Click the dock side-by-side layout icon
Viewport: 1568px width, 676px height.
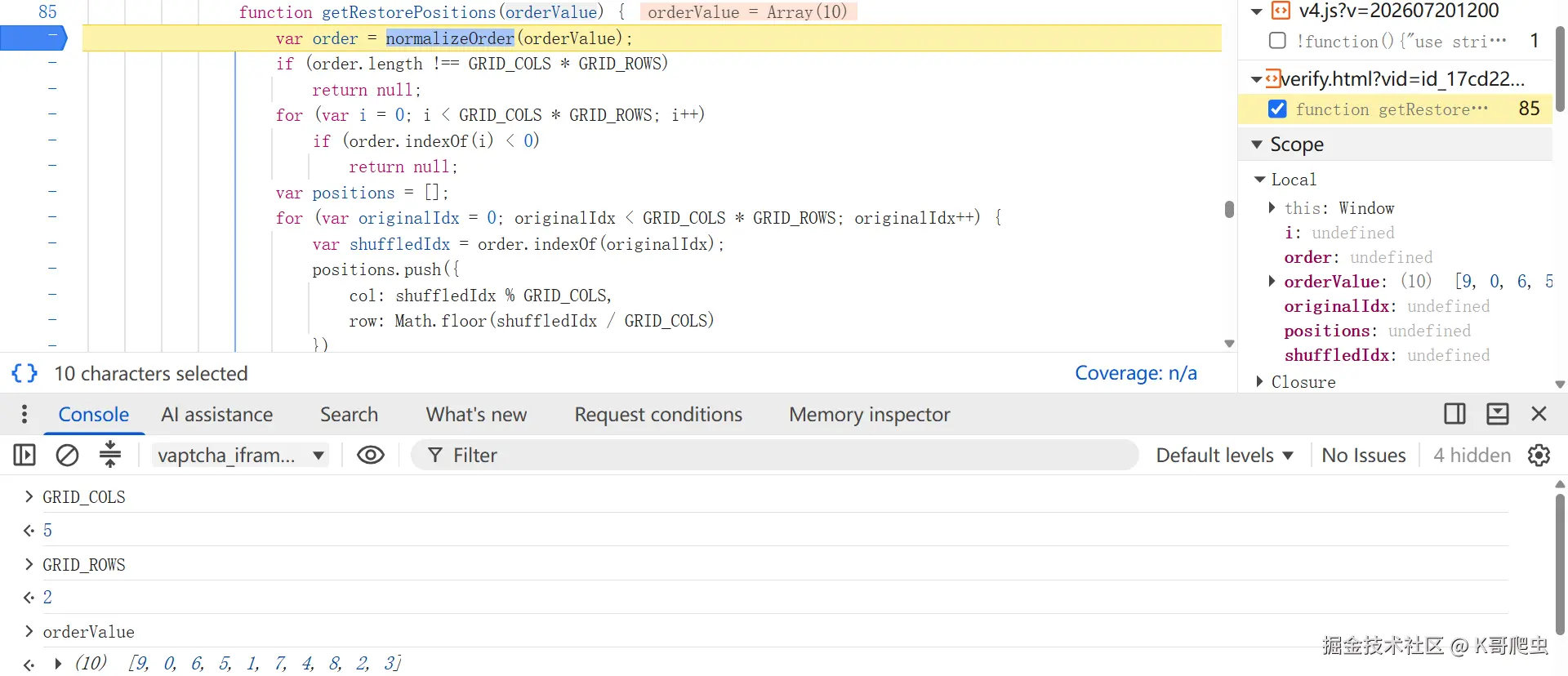coord(1454,414)
